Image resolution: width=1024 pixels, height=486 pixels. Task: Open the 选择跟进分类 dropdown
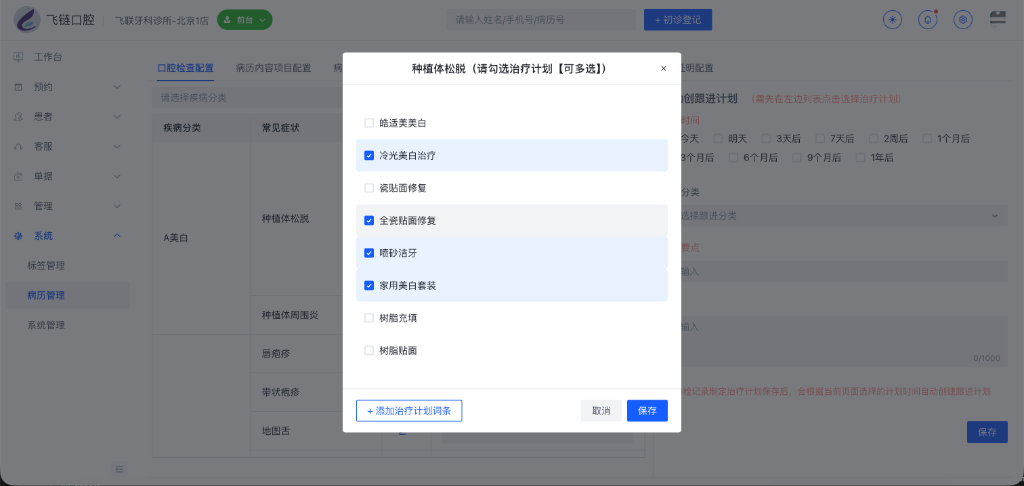point(842,216)
